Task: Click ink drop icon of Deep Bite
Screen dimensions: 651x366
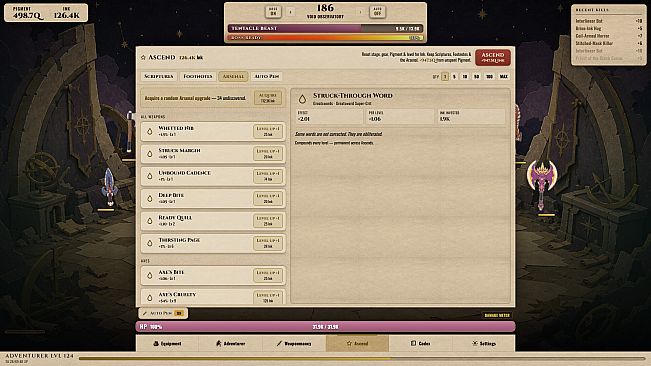Action: click(x=150, y=199)
